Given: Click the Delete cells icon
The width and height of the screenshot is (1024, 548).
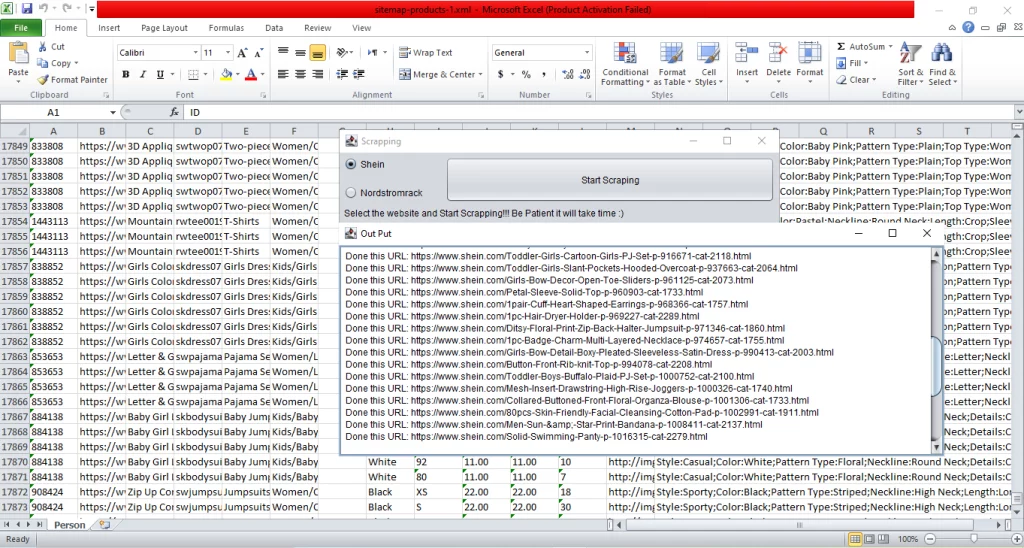Looking at the screenshot, I should point(778,54).
